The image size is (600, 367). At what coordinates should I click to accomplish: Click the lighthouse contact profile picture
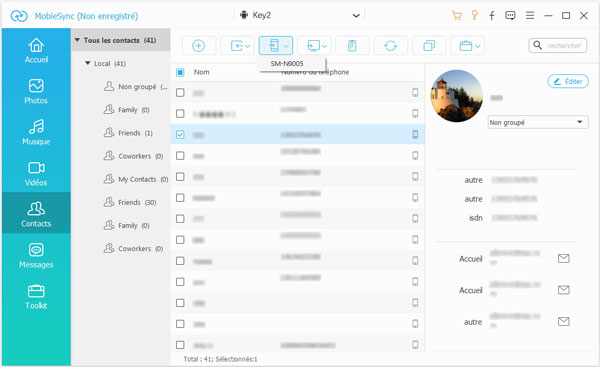tap(457, 96)
